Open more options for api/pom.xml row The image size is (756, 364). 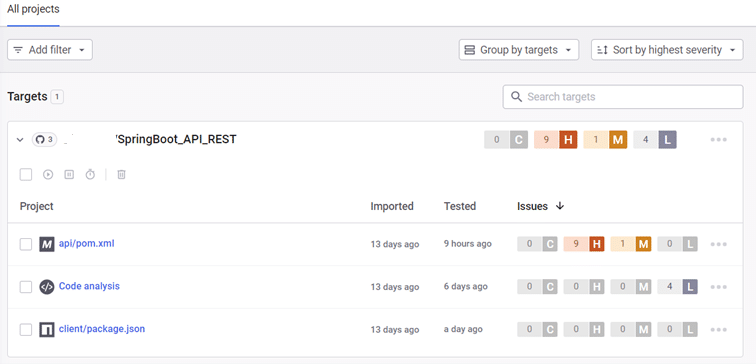(x=718, y=244)
